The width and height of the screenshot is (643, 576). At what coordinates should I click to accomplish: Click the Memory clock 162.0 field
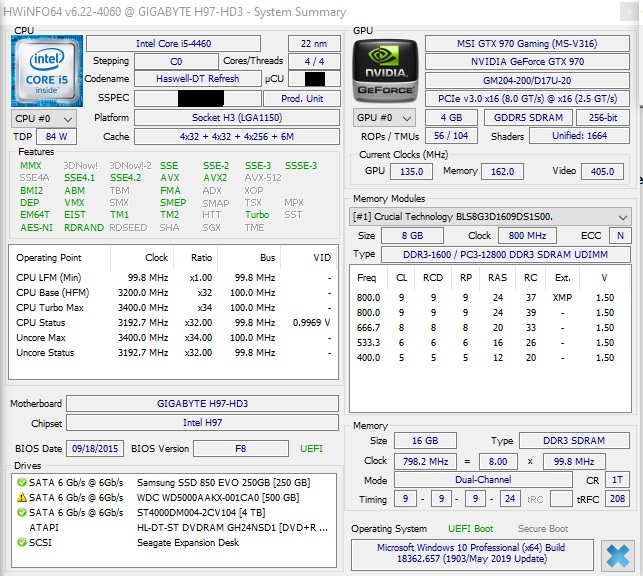[502, 171]
